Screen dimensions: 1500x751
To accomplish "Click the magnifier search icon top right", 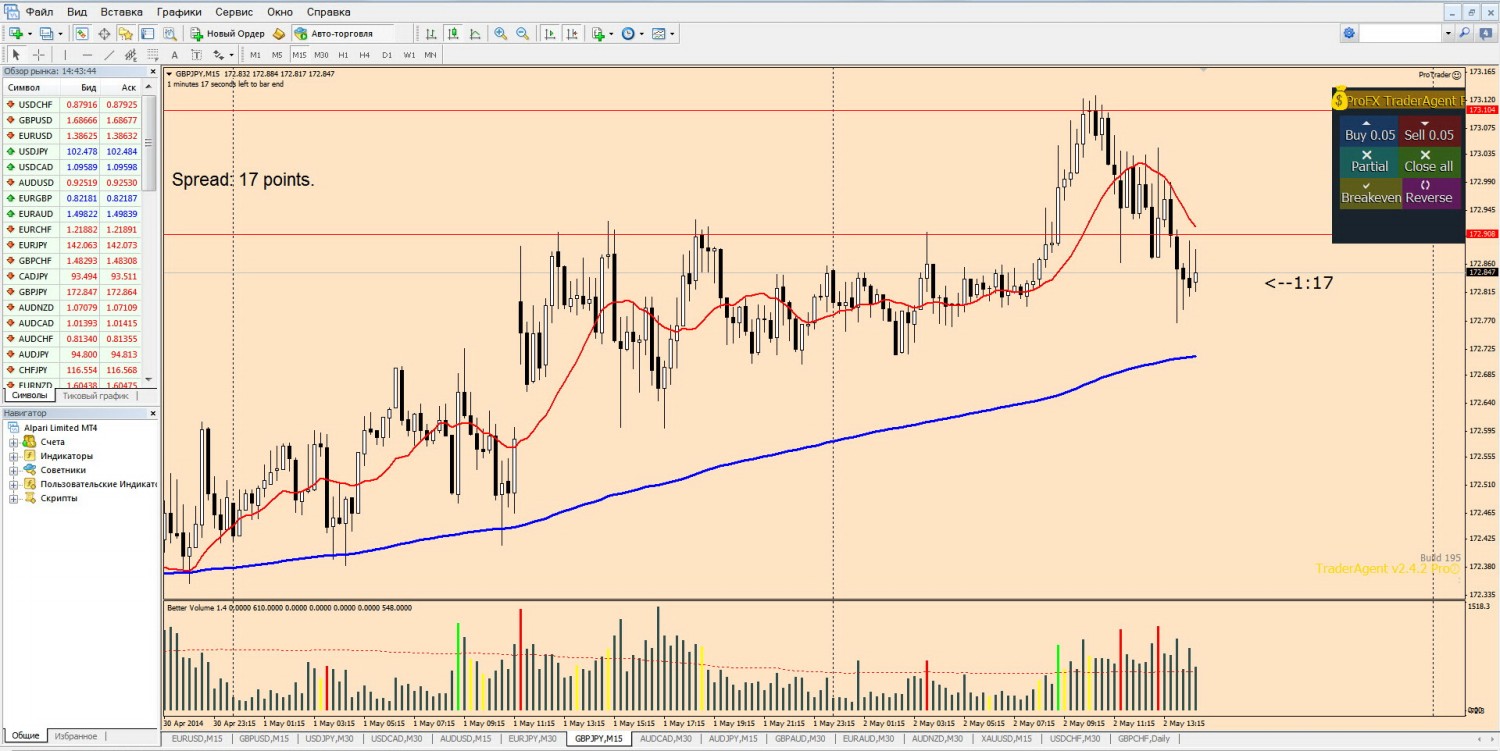I will pyautogui.click(x=1465, y=33).
